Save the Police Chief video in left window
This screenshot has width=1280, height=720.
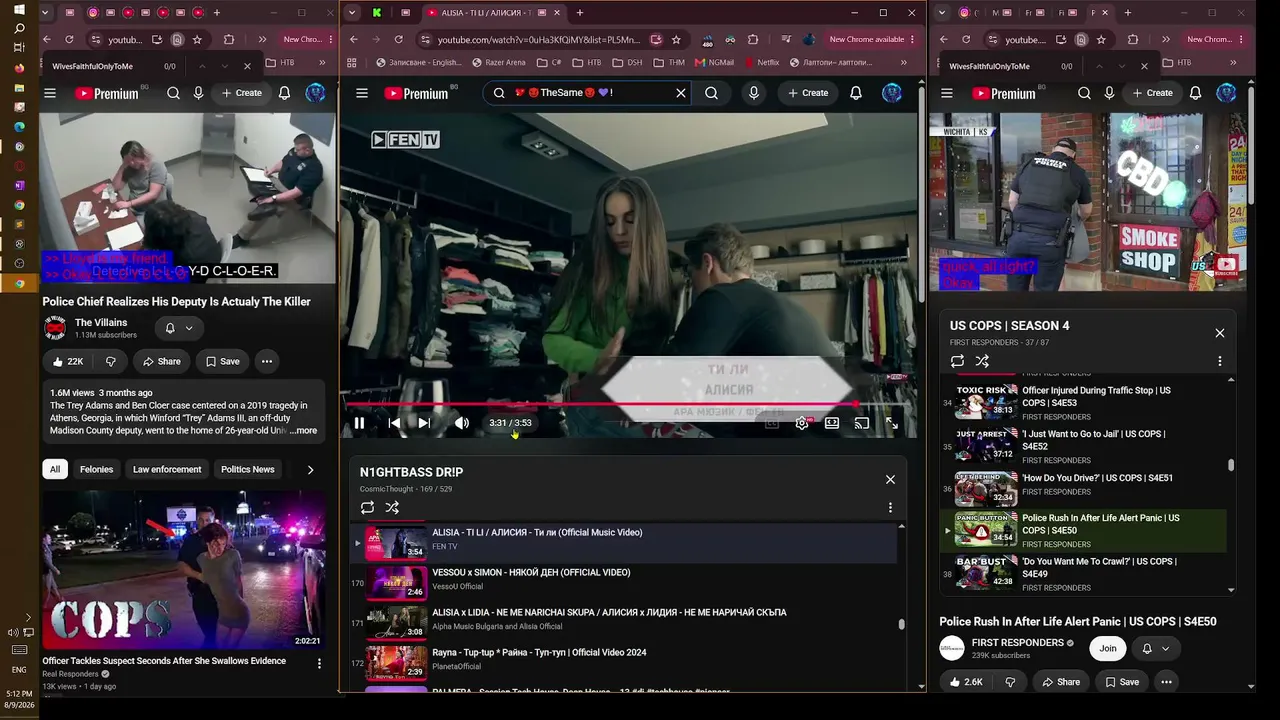(222, 361)
